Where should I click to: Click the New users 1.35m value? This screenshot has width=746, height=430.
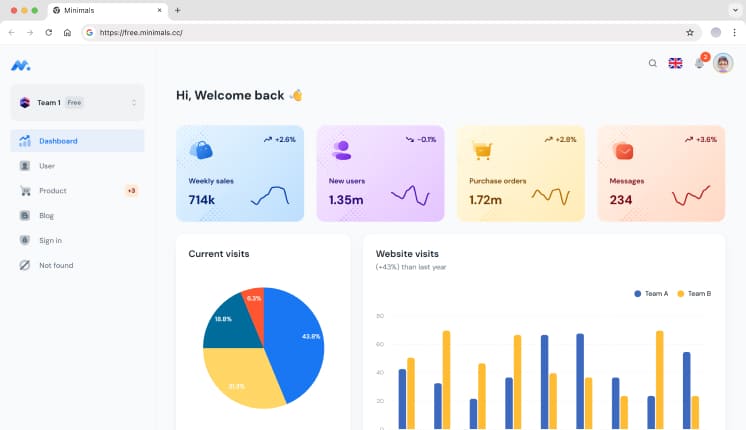[346, 200]
